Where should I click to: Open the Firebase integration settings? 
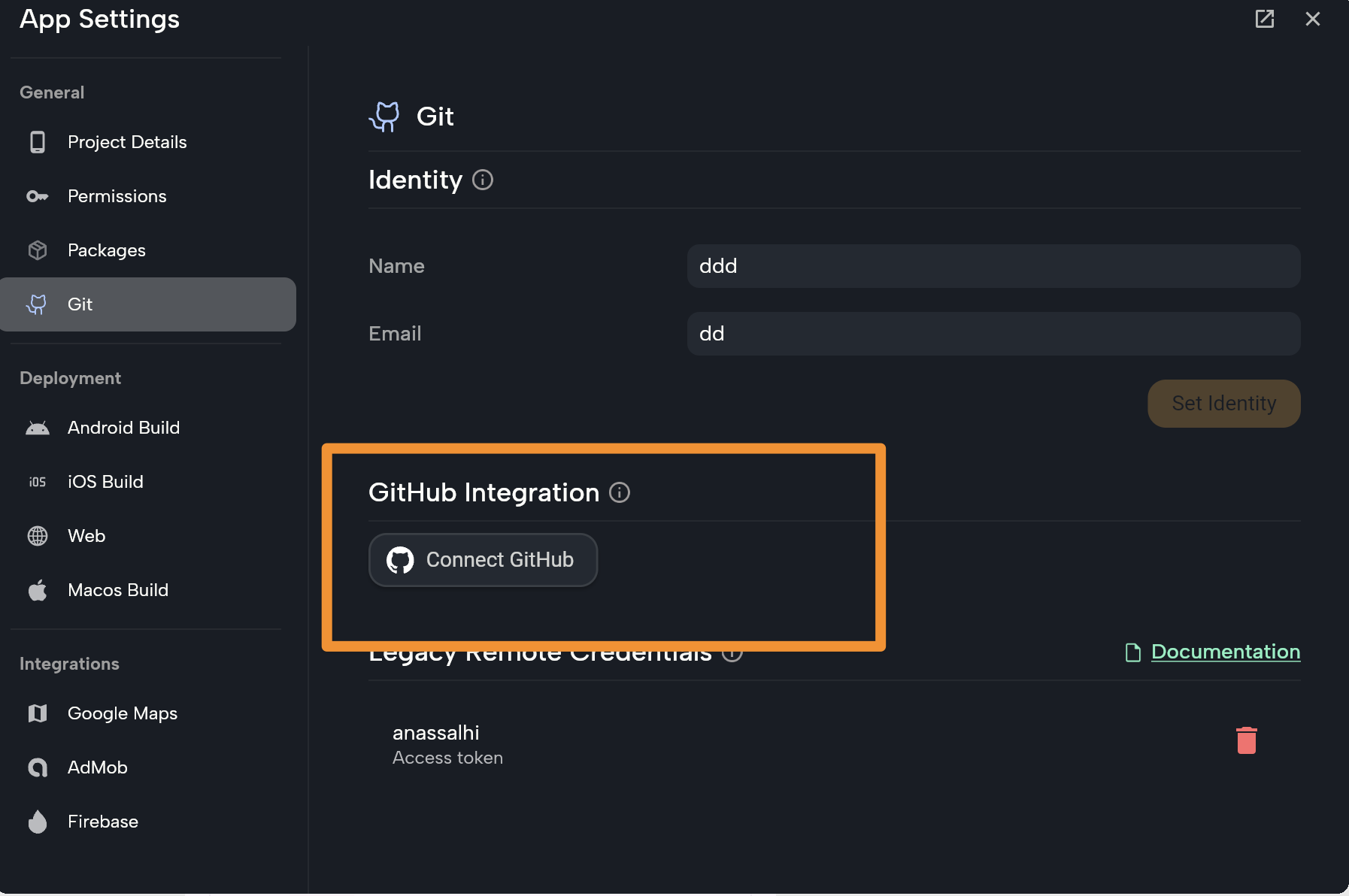click(102, 822)
